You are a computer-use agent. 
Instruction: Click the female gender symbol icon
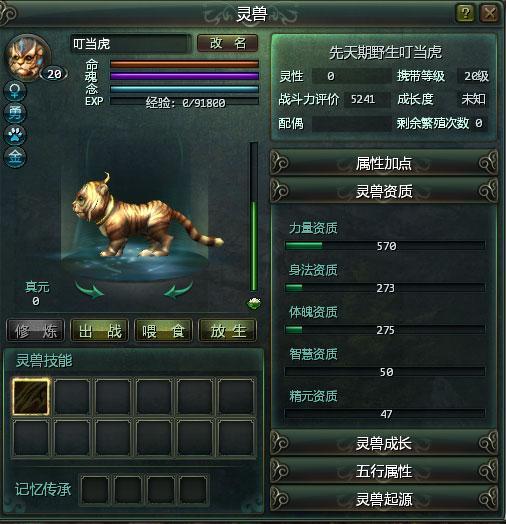coord(15,91)
